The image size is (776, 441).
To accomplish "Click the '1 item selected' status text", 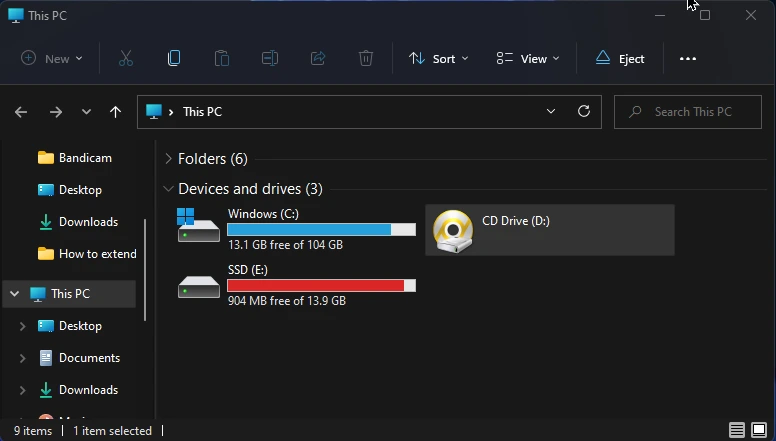I will 112,431.
